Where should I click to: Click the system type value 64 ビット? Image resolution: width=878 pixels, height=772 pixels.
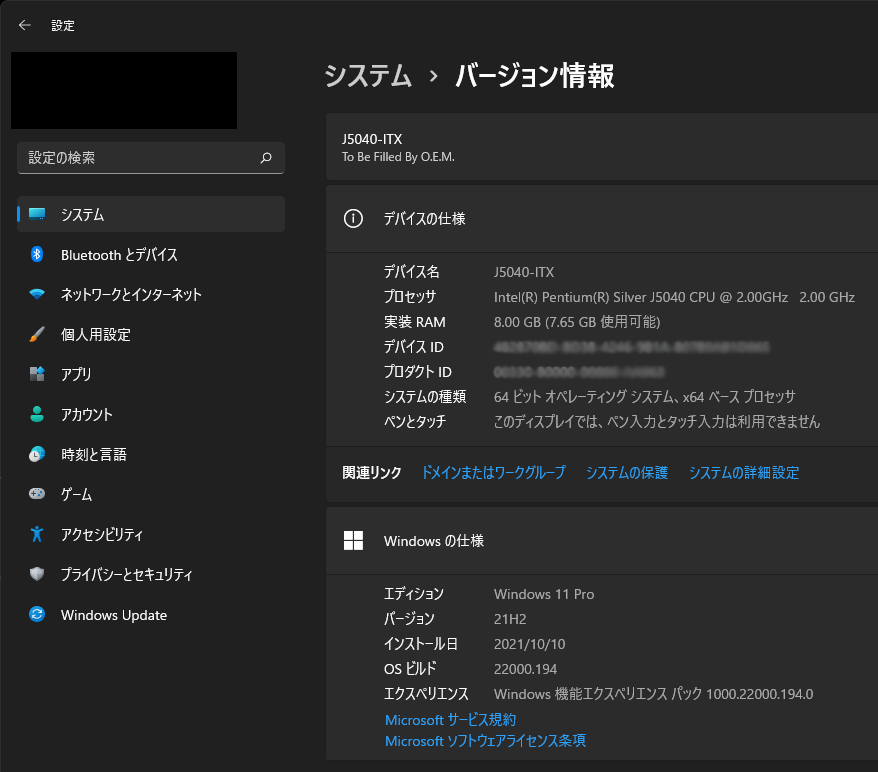point(645,396)
